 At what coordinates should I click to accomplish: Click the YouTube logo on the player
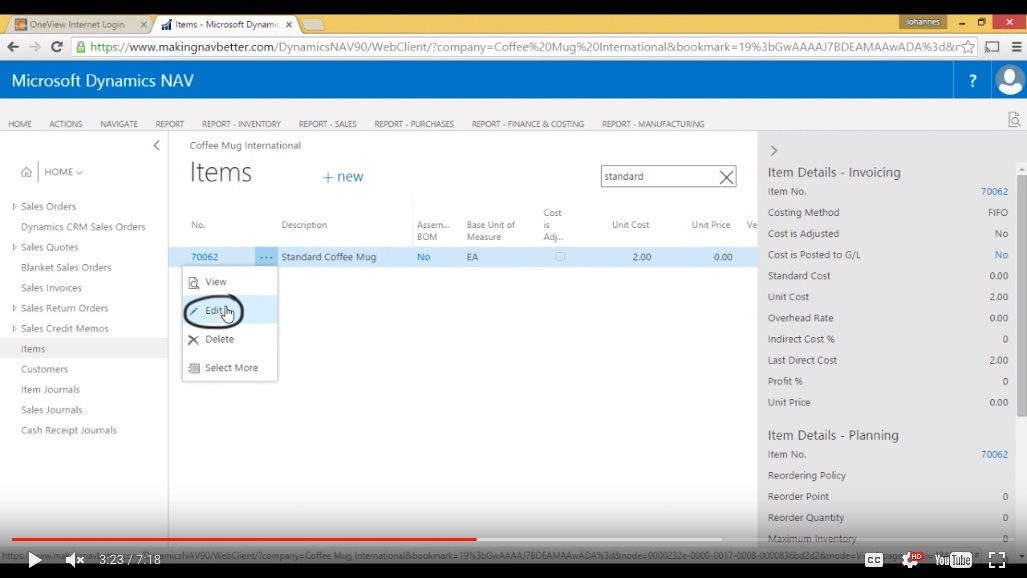953,560
